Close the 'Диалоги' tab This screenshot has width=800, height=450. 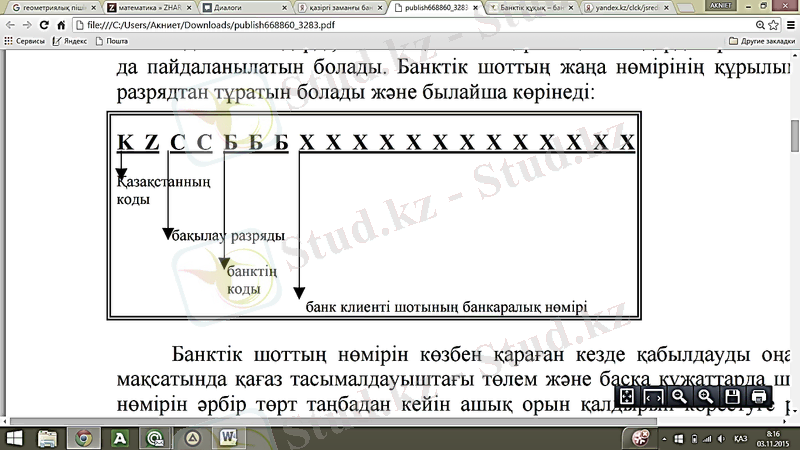pyautogui.click(x=284, y=8)
